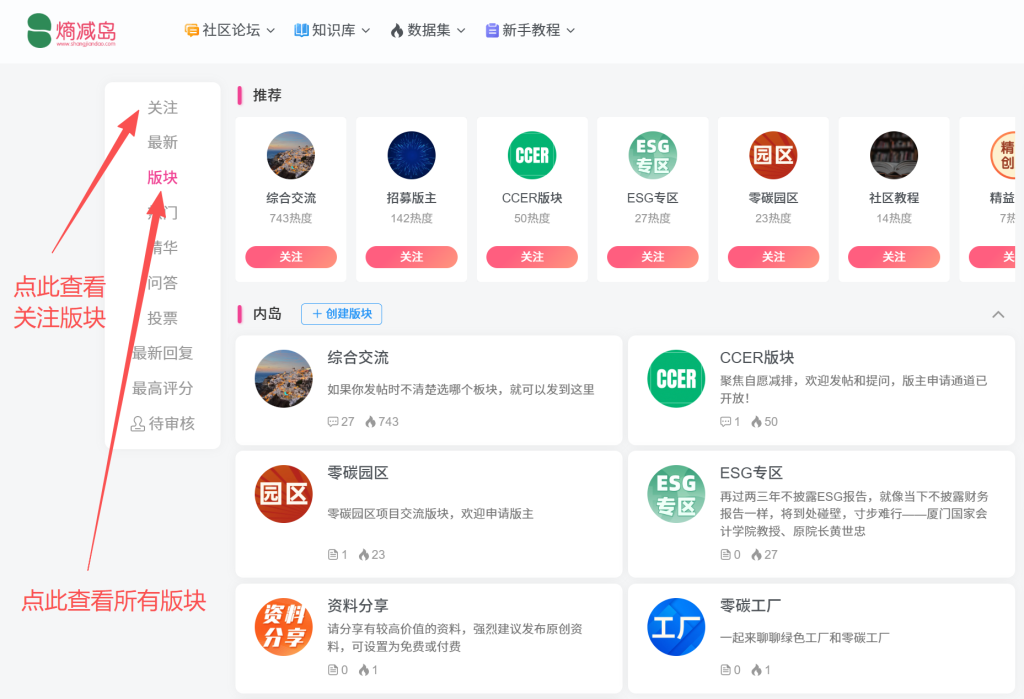
Task: Open the 招募版主 fireworks avatar
Action: pyautogui.click(x=411, y=155)
